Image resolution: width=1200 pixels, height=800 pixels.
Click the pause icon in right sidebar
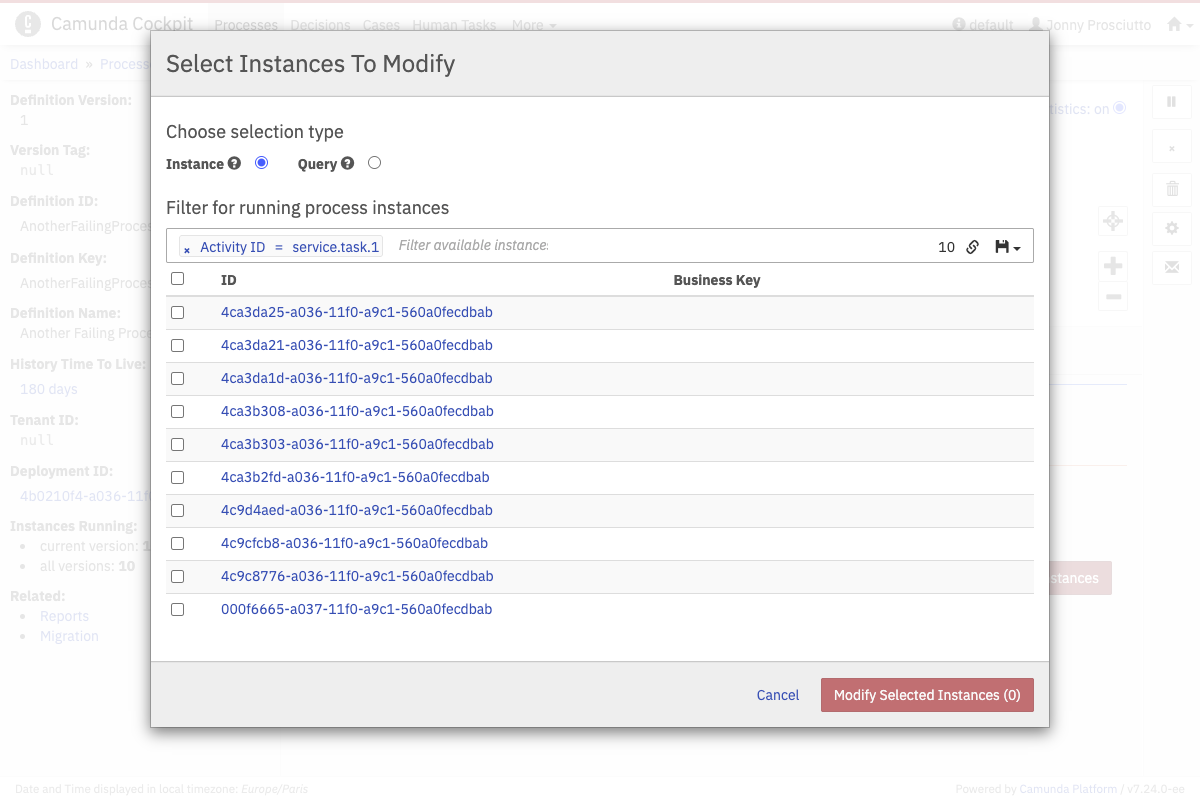tap(1172, 101)
